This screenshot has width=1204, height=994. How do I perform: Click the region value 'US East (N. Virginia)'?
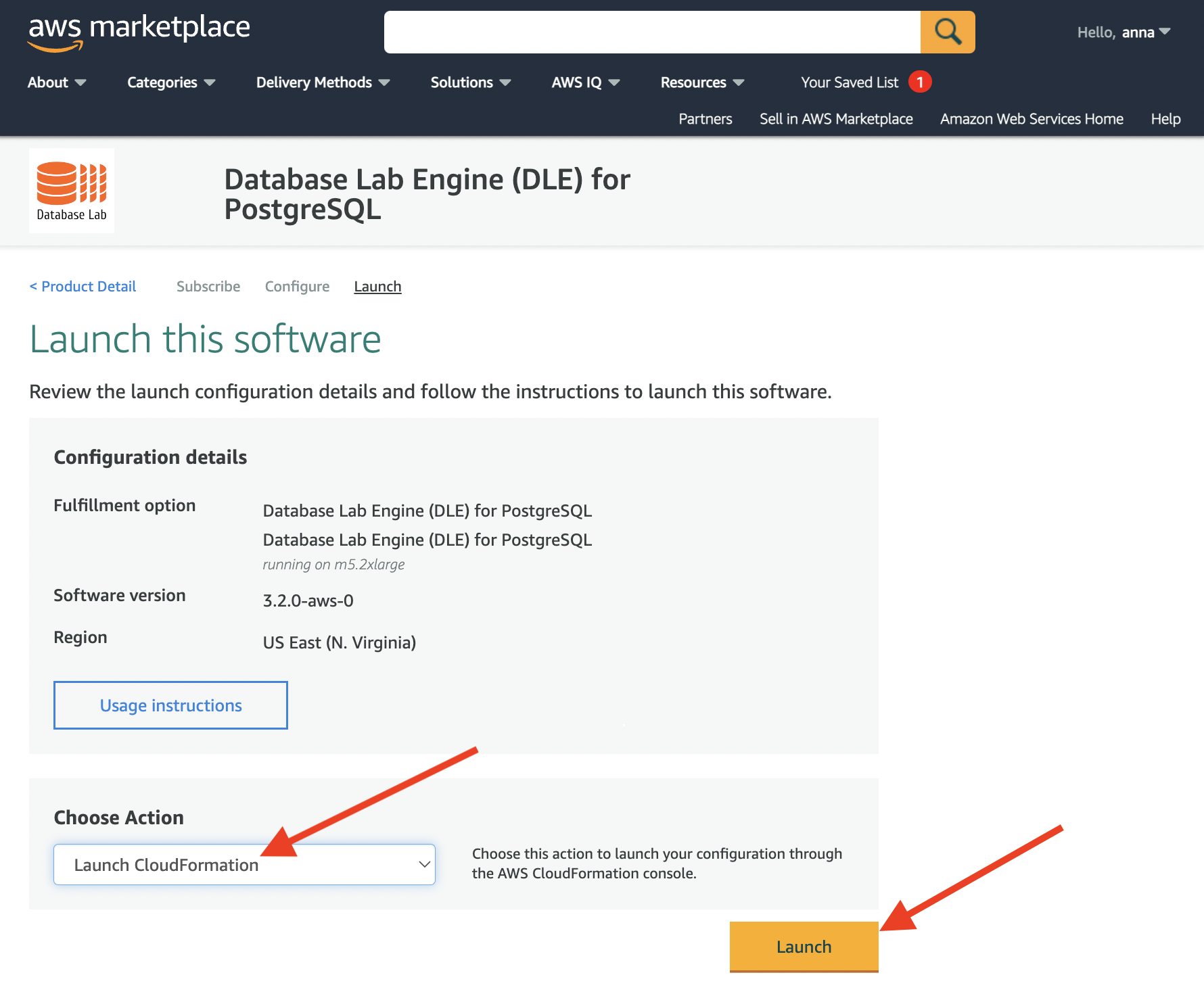pyautogui.click(x=339, y=642)
